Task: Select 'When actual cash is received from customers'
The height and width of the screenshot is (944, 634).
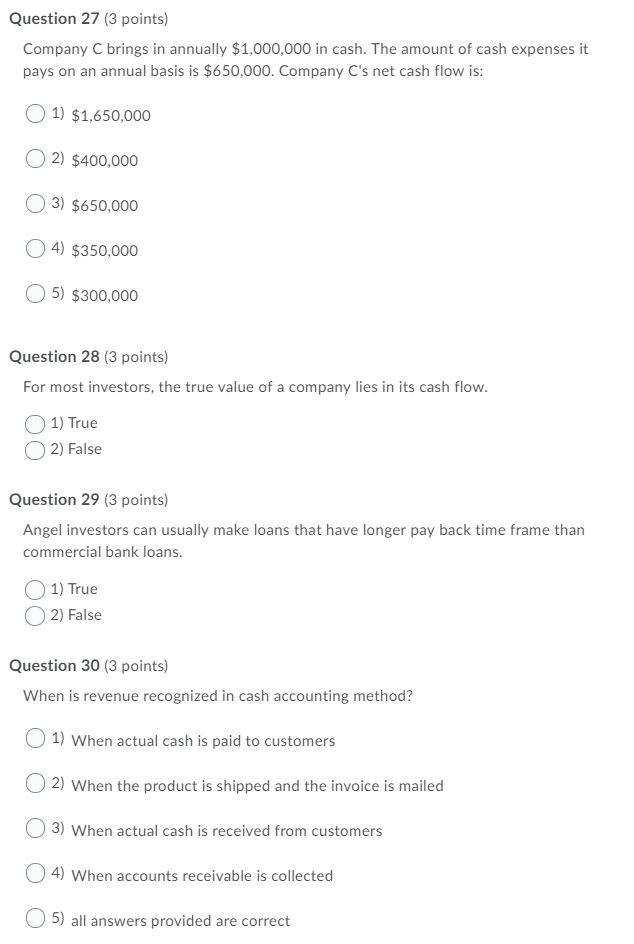Action: 33,830
